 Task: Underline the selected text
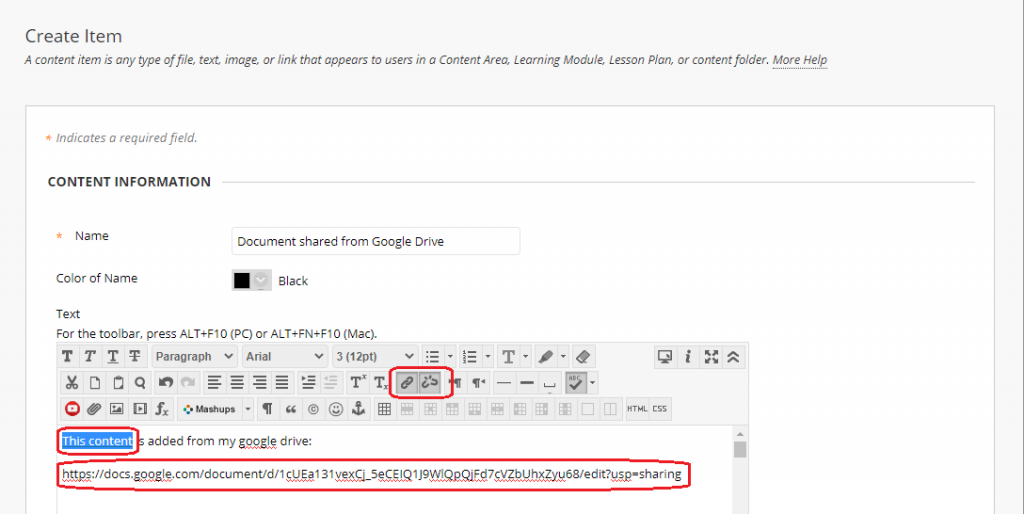[112, 357]
